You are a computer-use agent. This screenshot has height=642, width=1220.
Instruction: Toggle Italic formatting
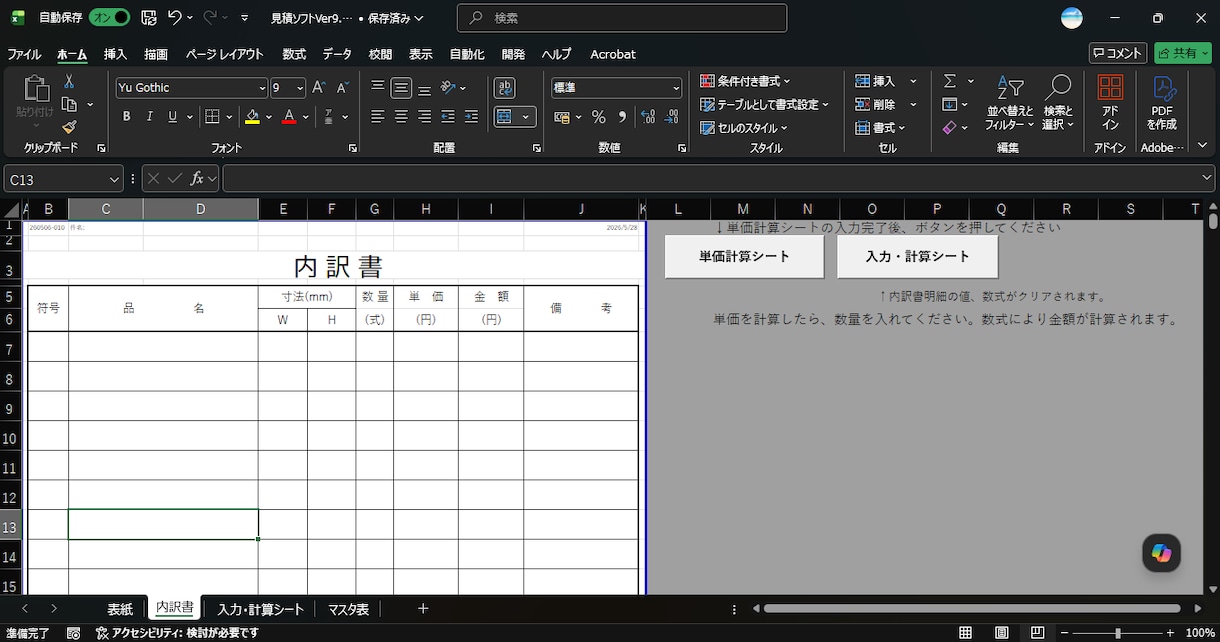click(x=150, y=117)
